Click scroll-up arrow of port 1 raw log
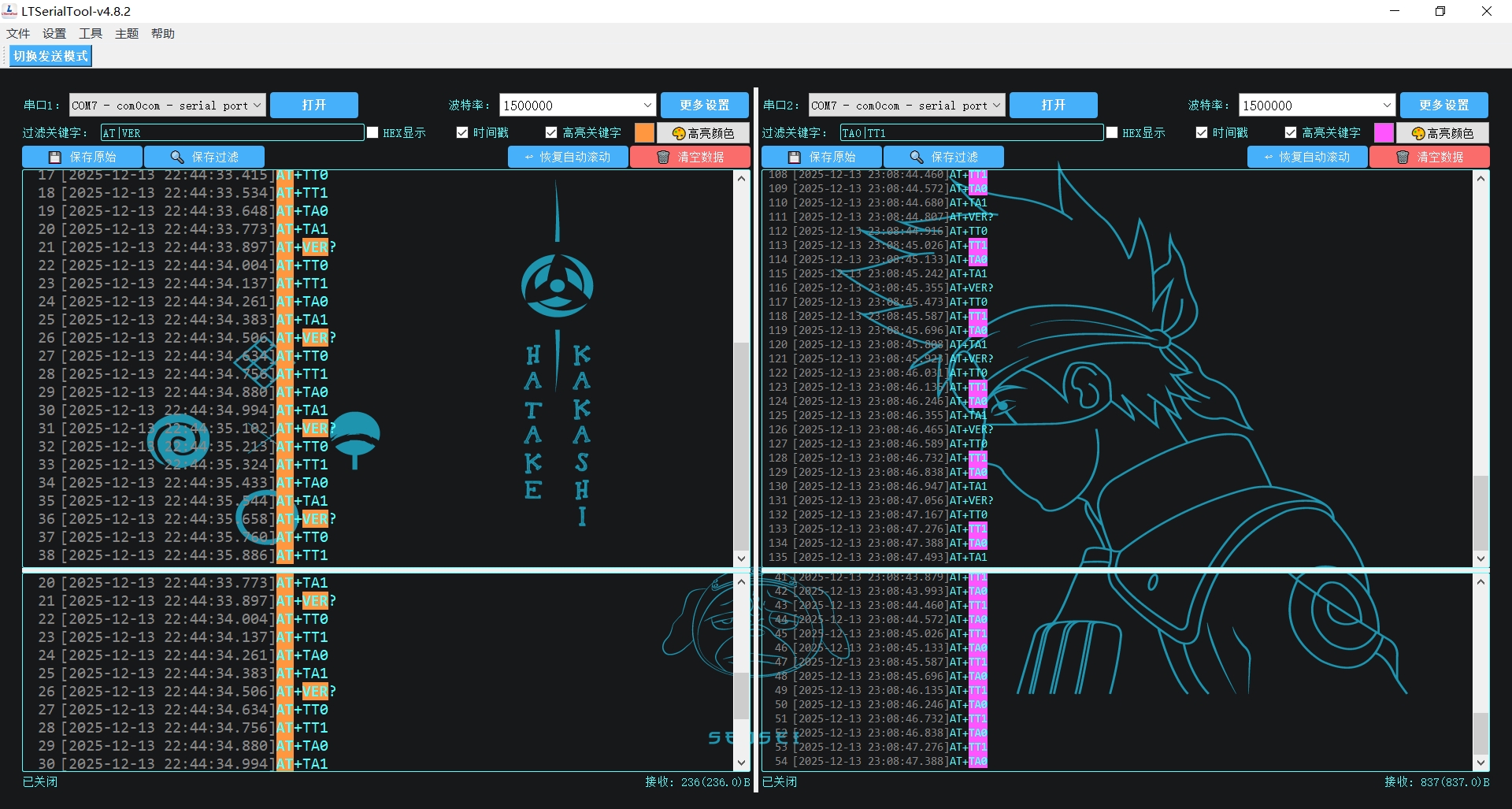 (x=741, y=179)
